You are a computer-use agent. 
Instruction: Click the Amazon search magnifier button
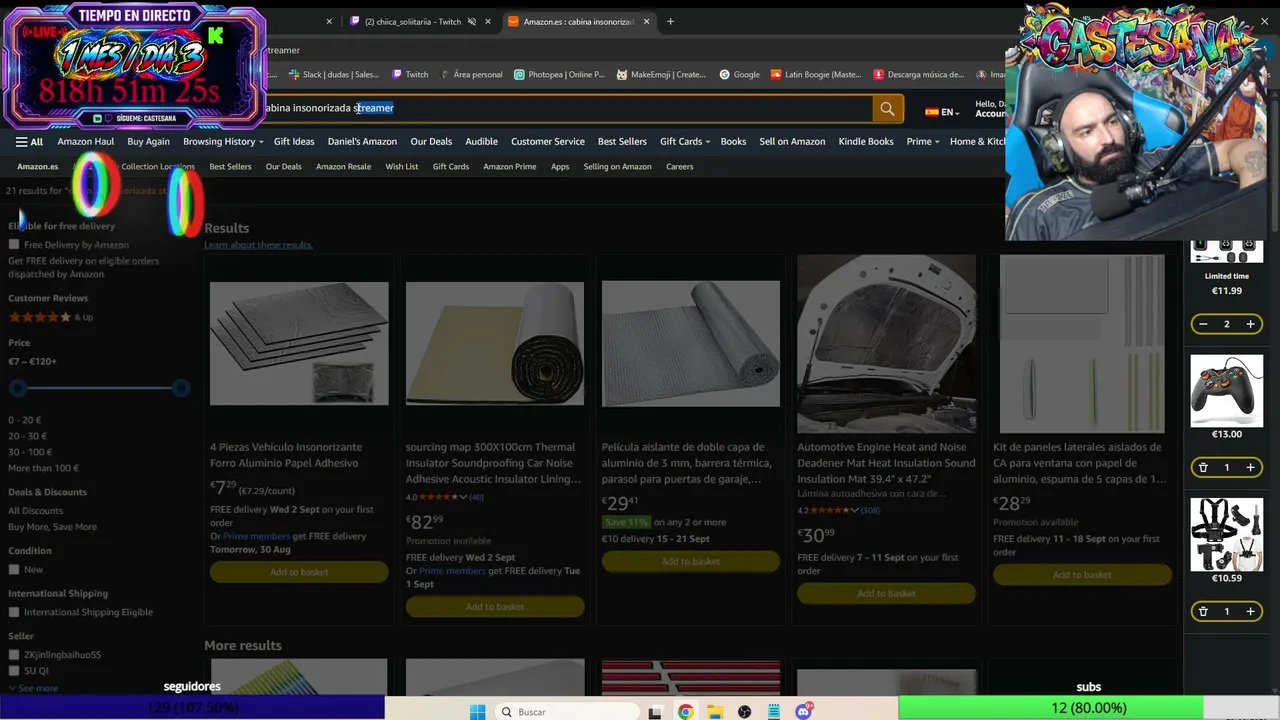[887, 108]
